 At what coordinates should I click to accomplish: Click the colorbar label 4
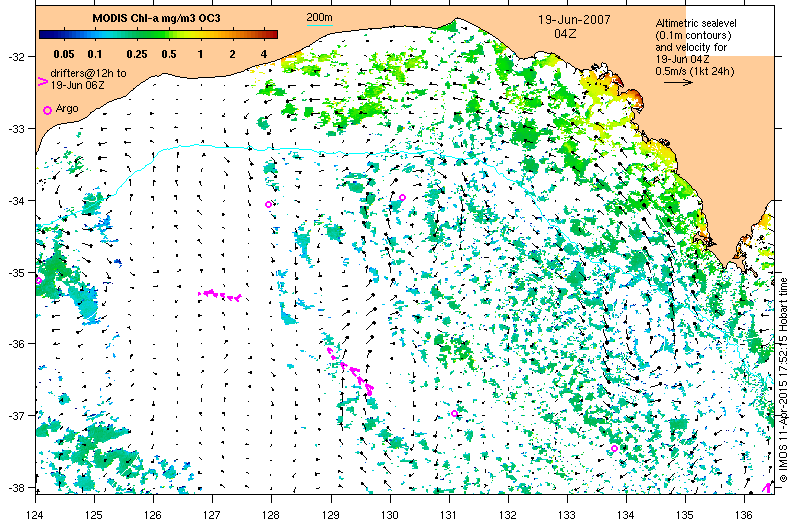(x=264, y=54)
